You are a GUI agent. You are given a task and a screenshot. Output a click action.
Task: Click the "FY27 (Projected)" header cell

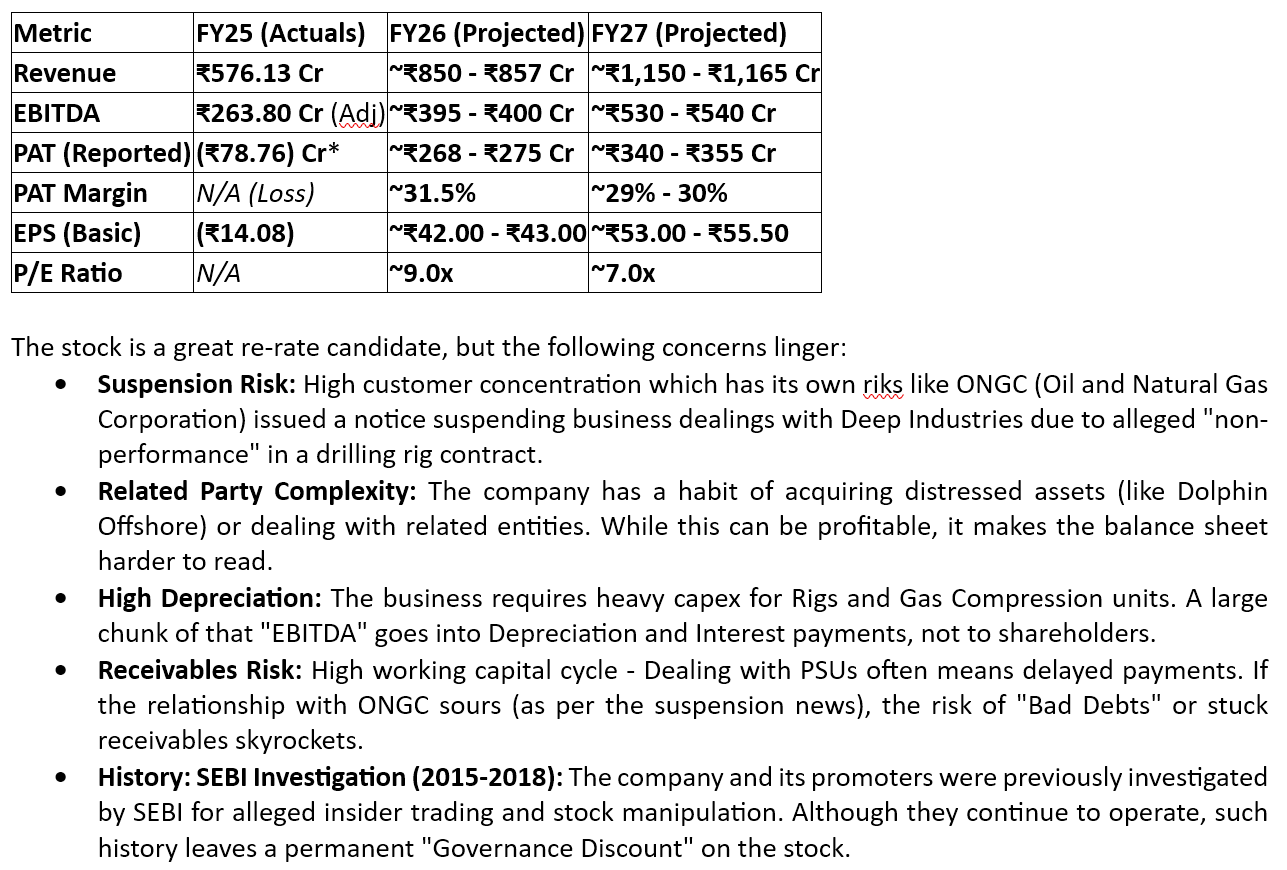pos(689,33)
